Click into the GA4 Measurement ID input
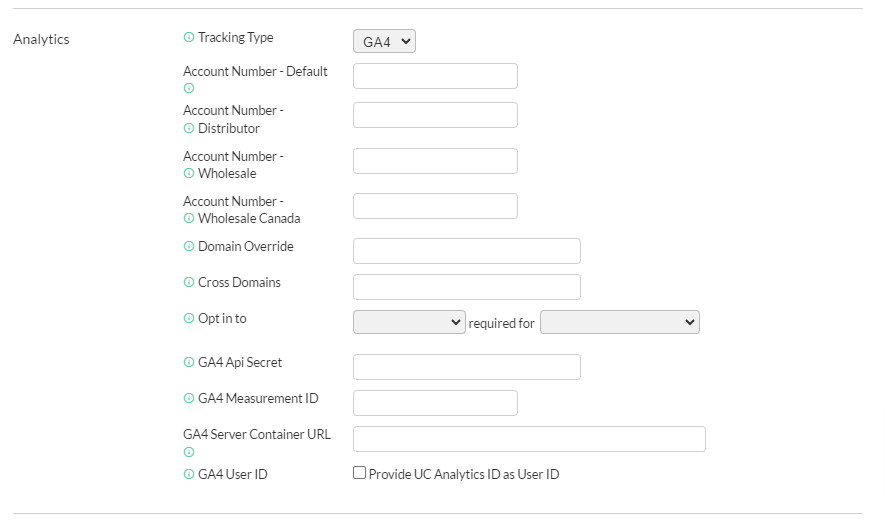The width and height of the screenshot is (885, 523). pyautogui.click(x=435, y=403)
